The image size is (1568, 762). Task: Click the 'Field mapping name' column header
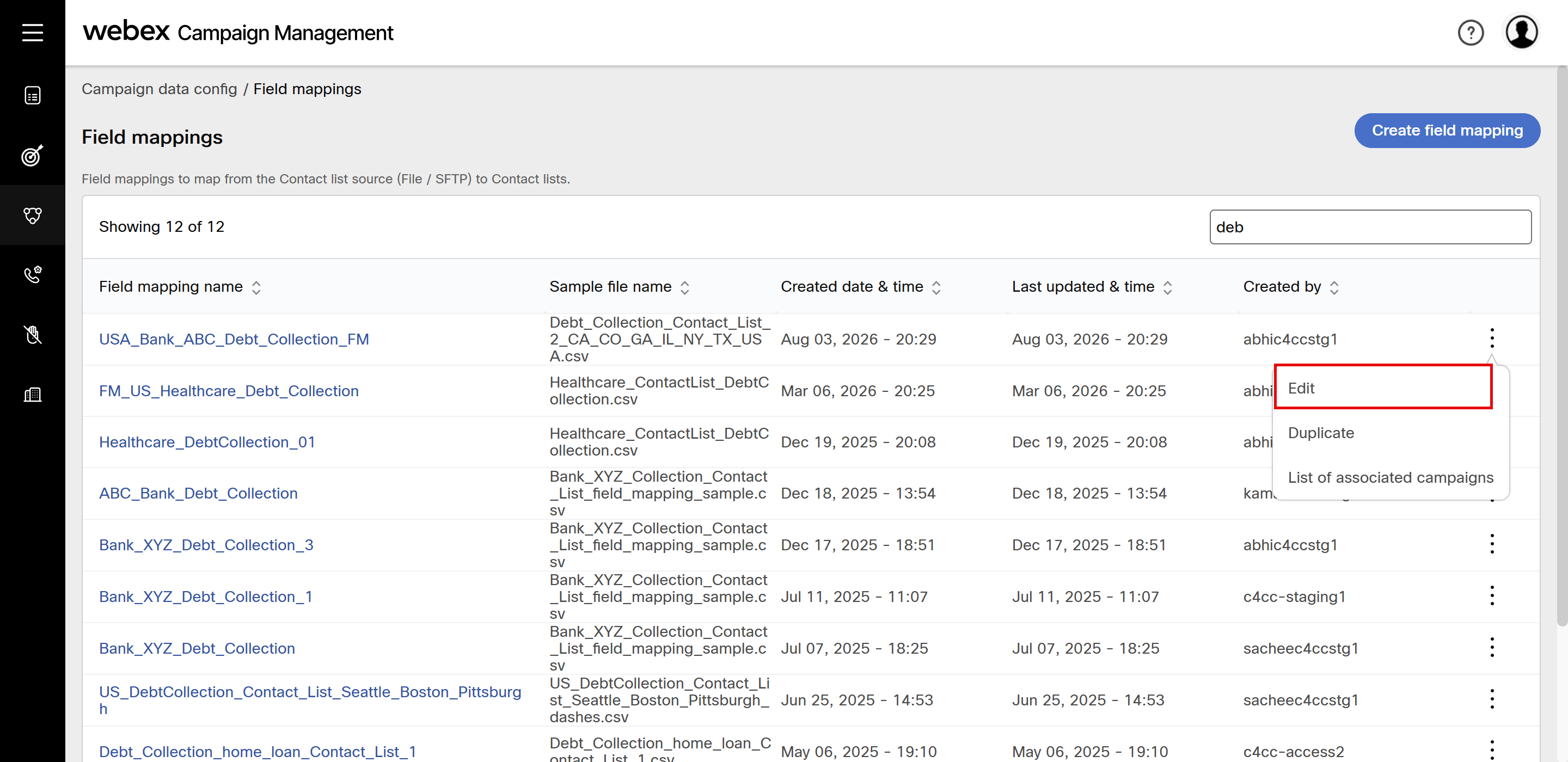tap(171, 287)
